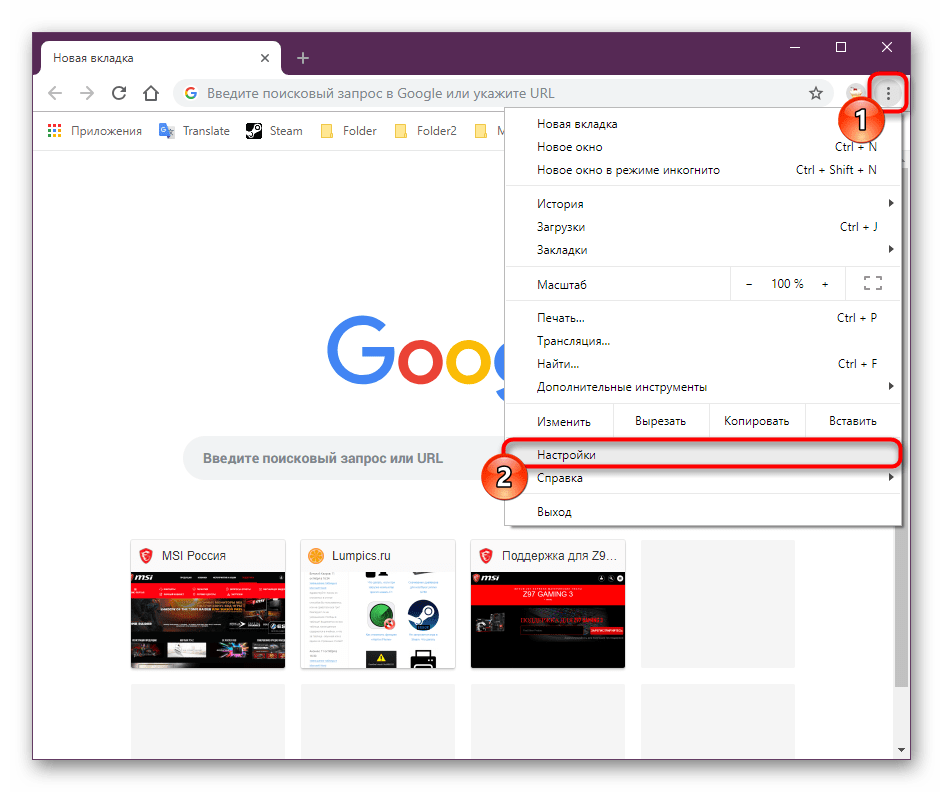
Task: Toggle fullscreen mode icon in Масштаб row
Action: pos(872,284)
